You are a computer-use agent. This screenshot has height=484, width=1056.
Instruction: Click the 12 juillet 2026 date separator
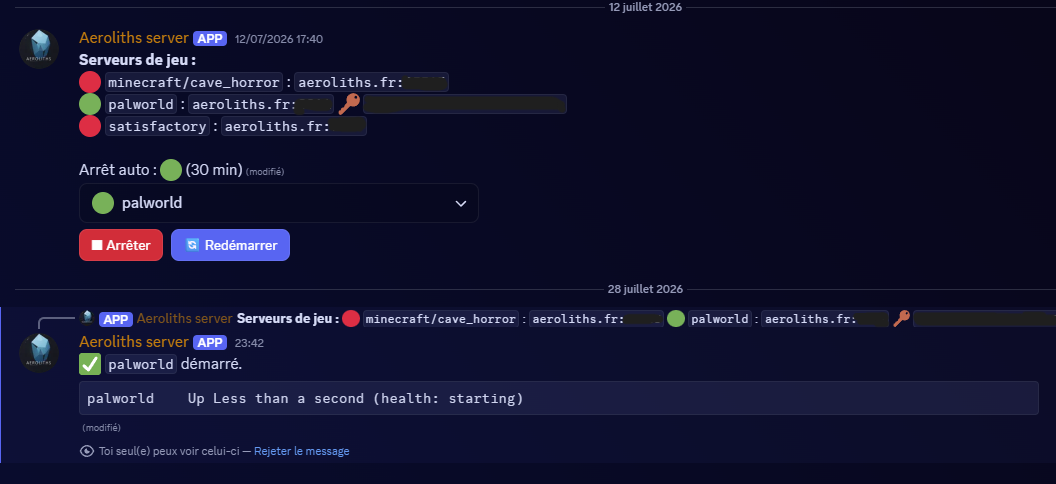(645, 7)
